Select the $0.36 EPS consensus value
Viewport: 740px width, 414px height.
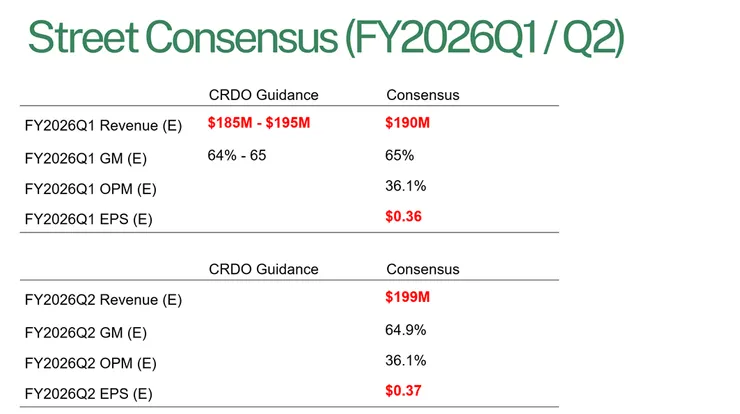pos(403,217)
